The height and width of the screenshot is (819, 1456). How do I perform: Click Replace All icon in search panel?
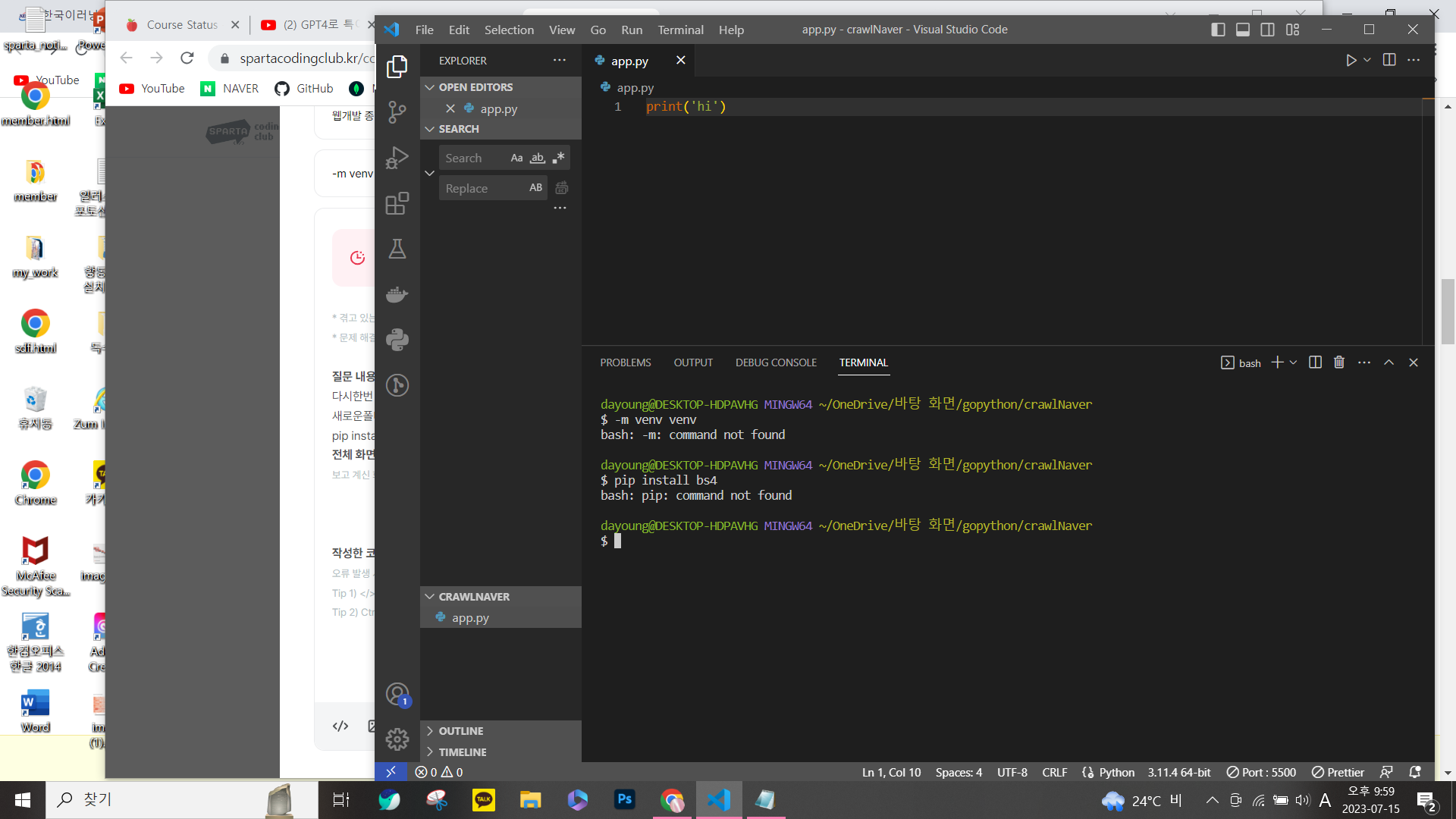[x=562, y=188]
